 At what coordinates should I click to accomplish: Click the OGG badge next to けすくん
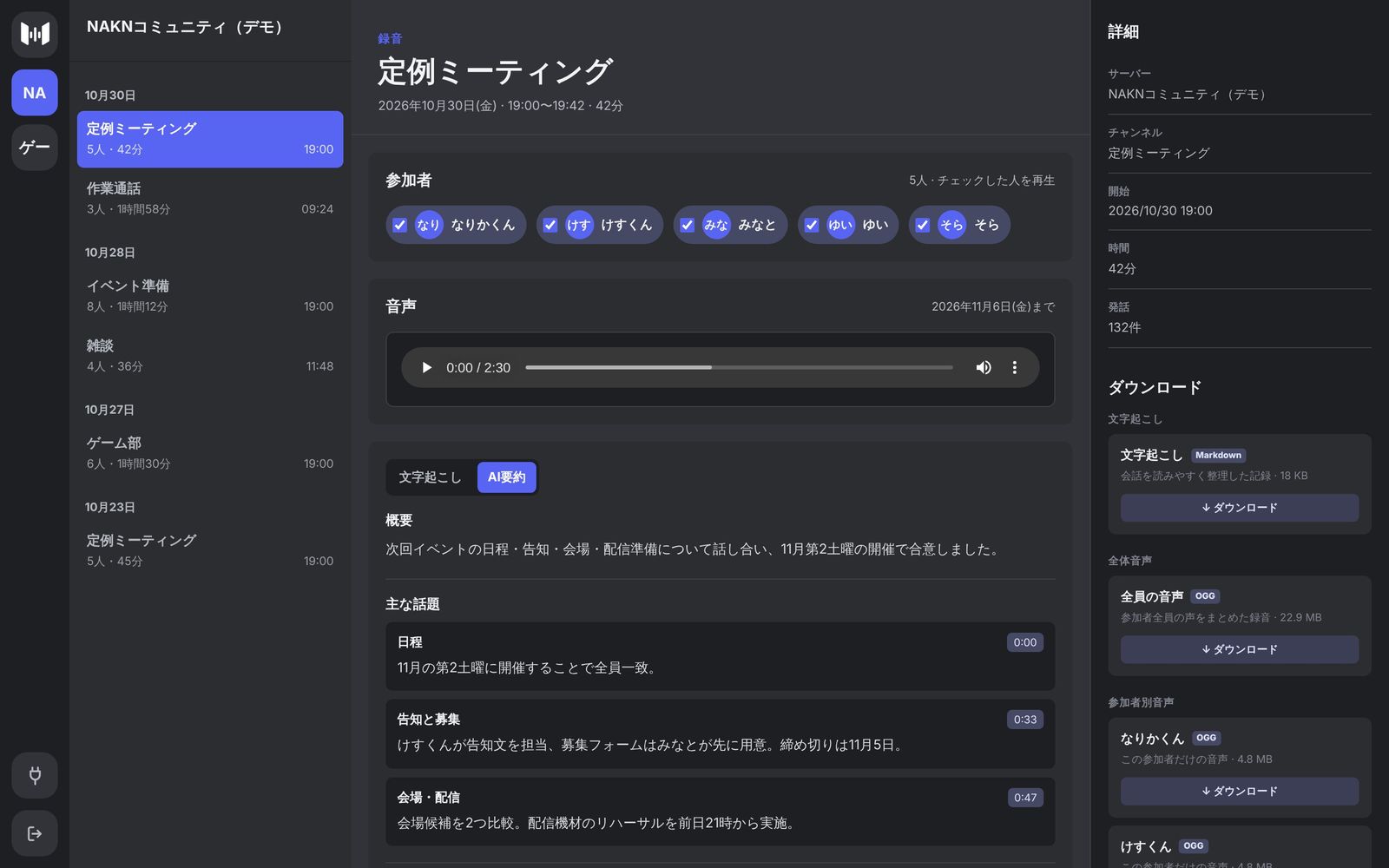coord(1194,845)
